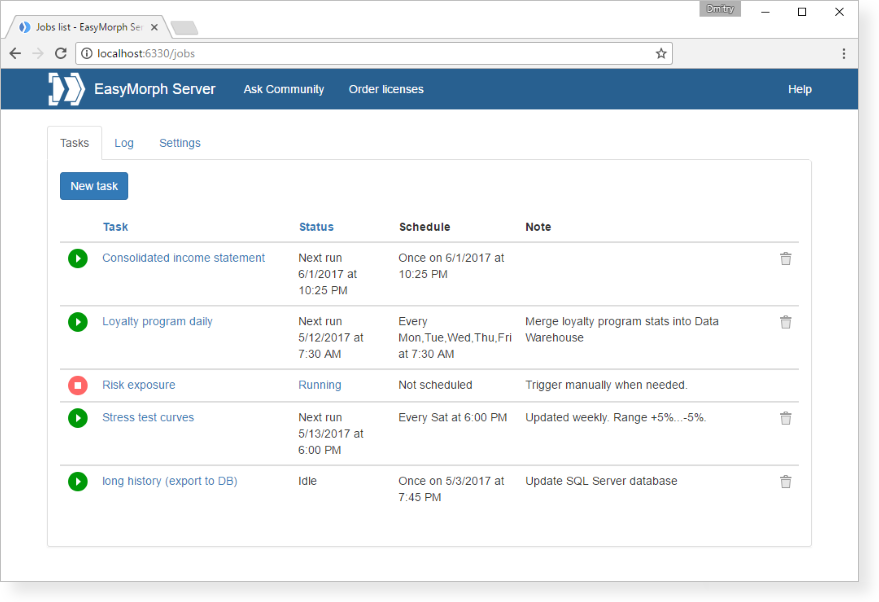Click 'Once on 6/1/2017 at 10:25 PM' schedule

tap(451, 266)
